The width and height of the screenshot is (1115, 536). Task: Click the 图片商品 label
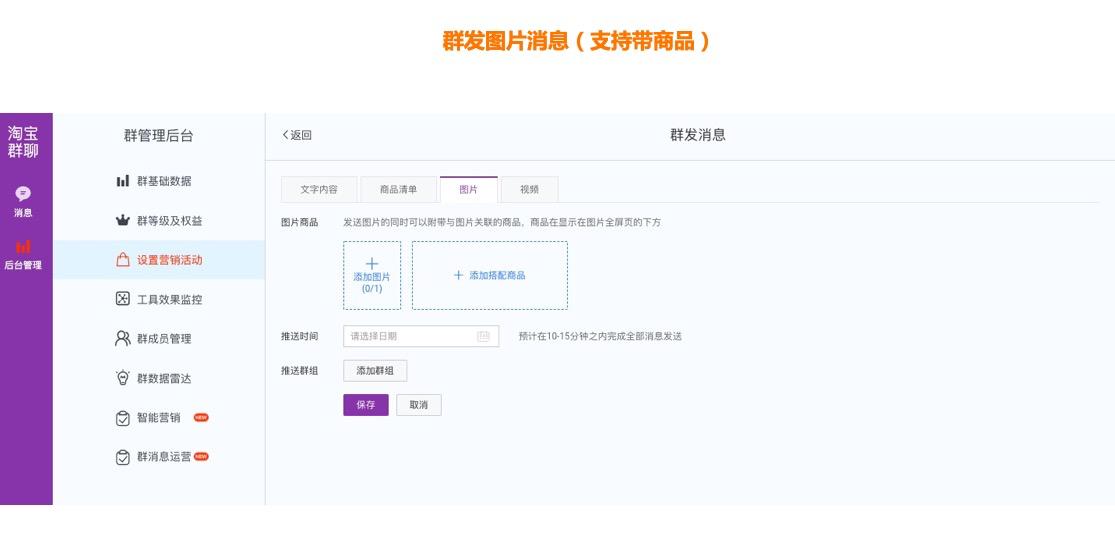tap(299, 223)
